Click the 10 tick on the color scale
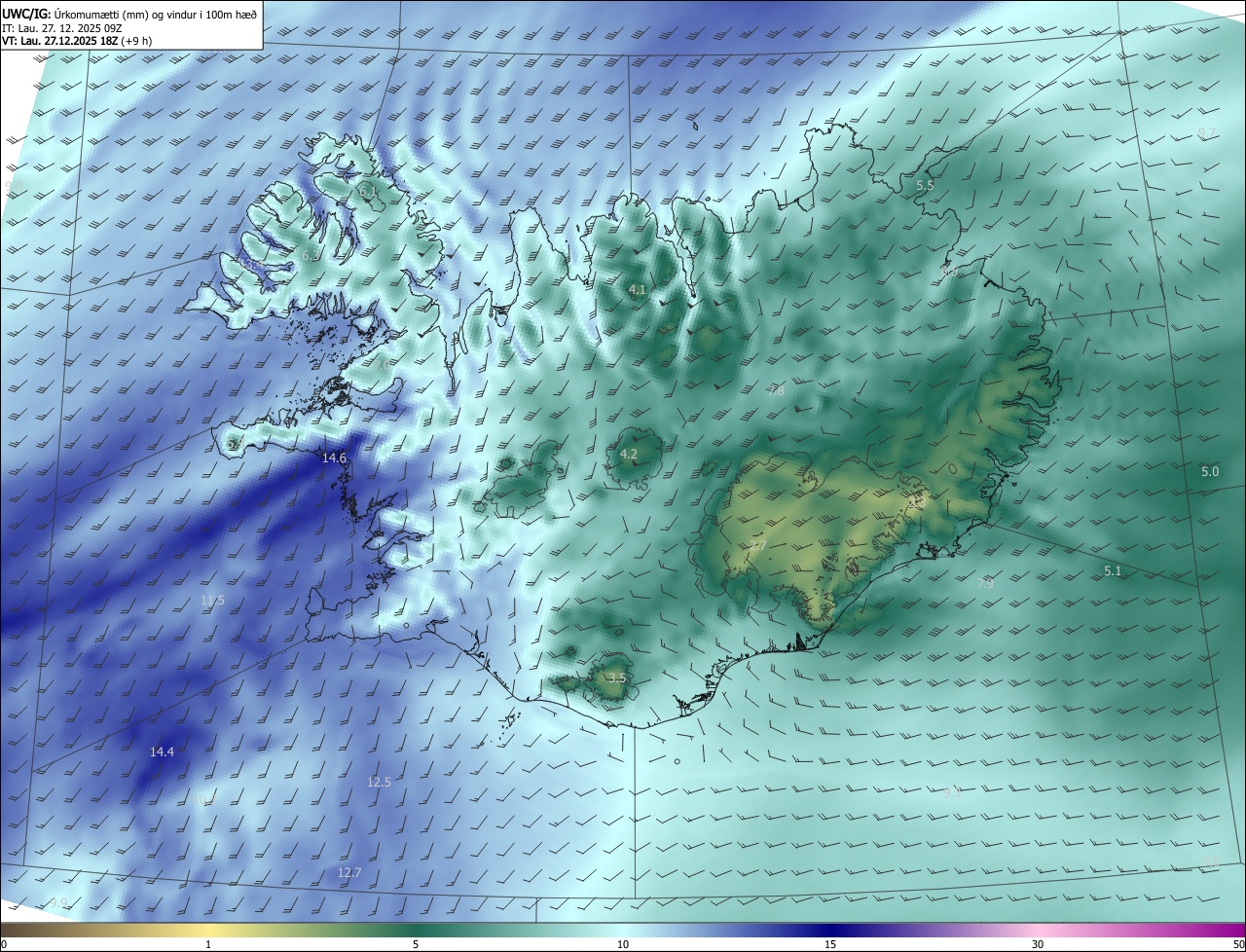The image size is (1246, 952). tap(623, 944)
